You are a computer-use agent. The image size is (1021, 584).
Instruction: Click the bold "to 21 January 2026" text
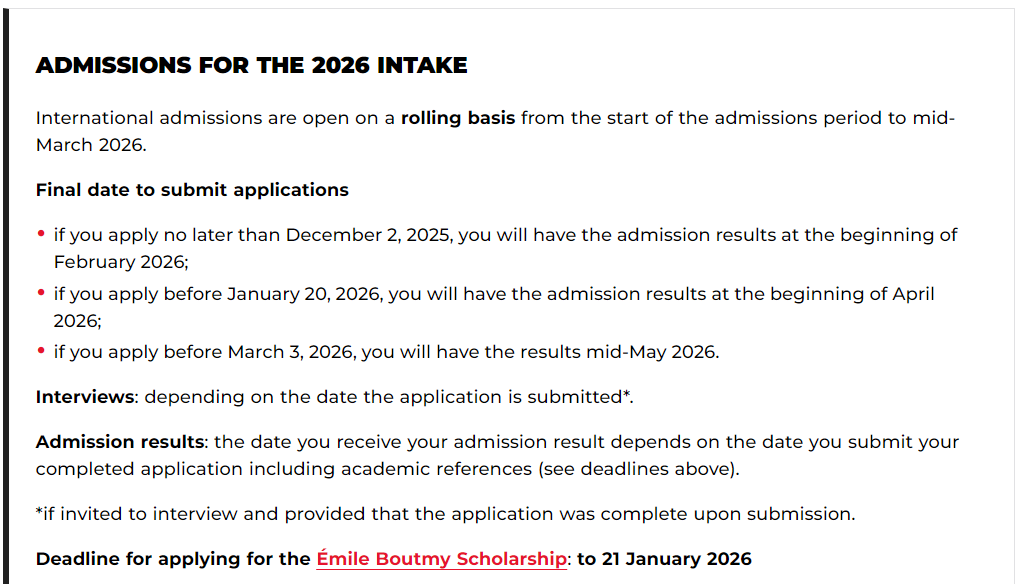coord(664,559)
